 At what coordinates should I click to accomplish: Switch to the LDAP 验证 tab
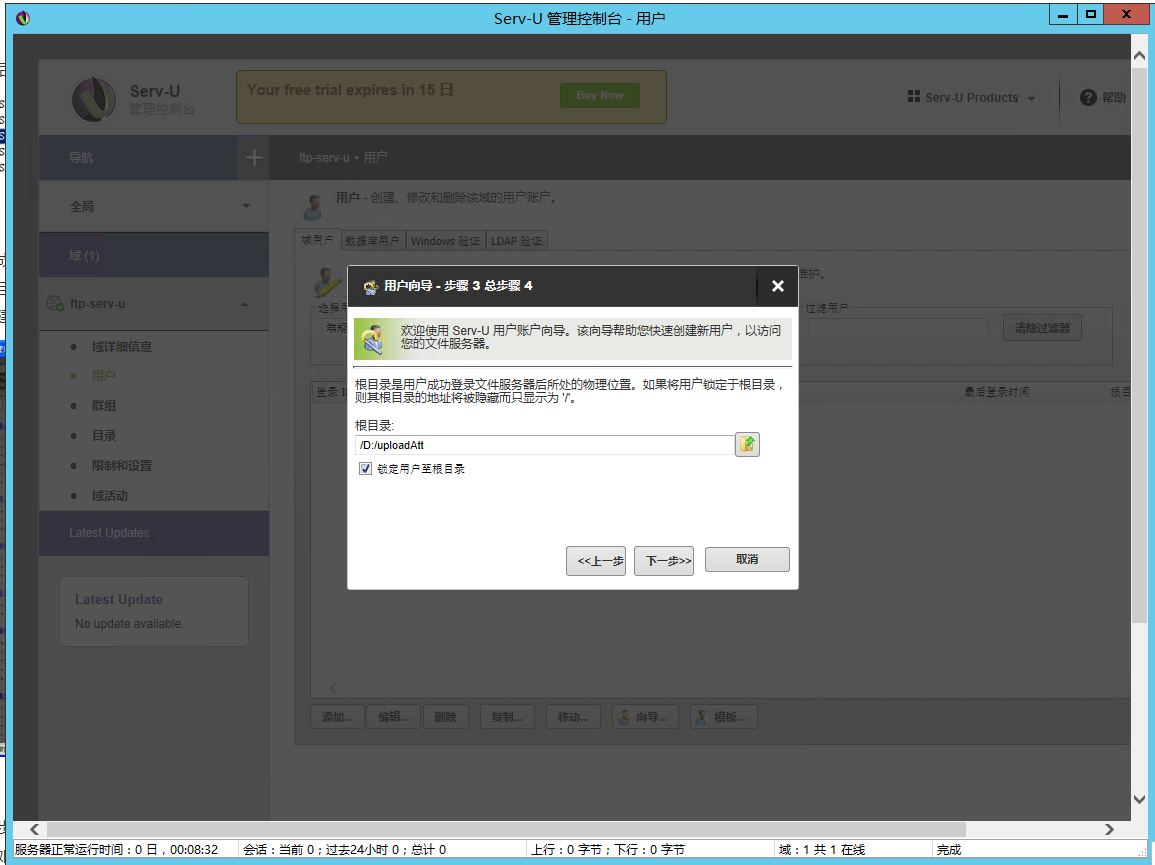(516, 241)
